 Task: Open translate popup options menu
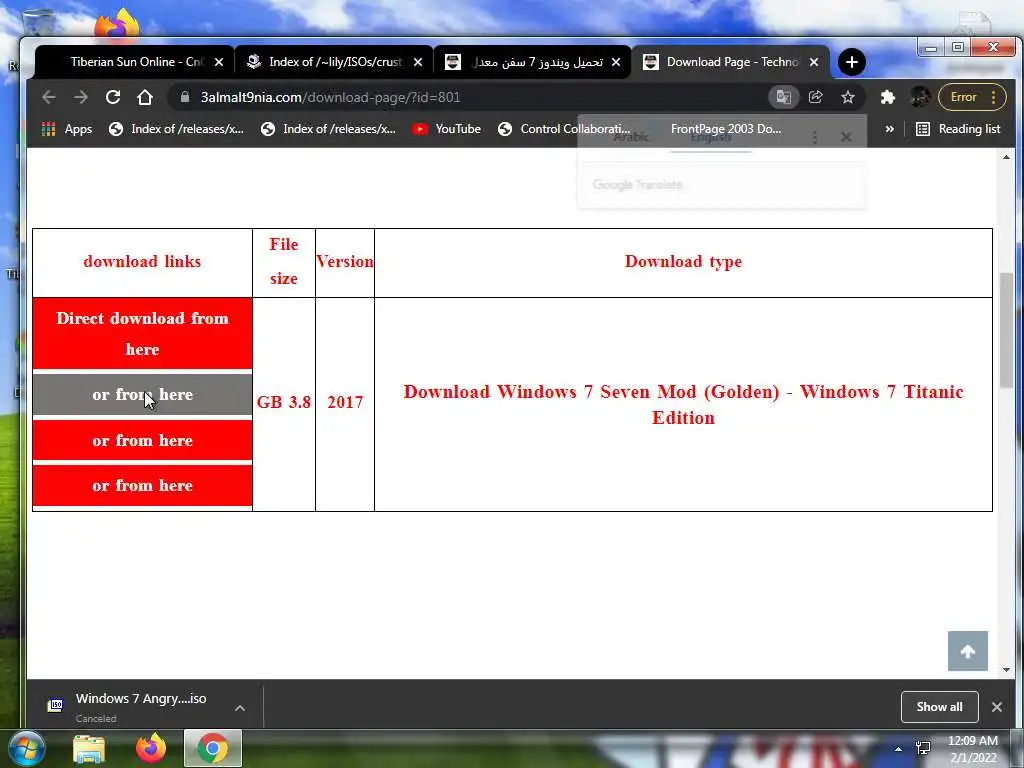[x=814, y=137]
